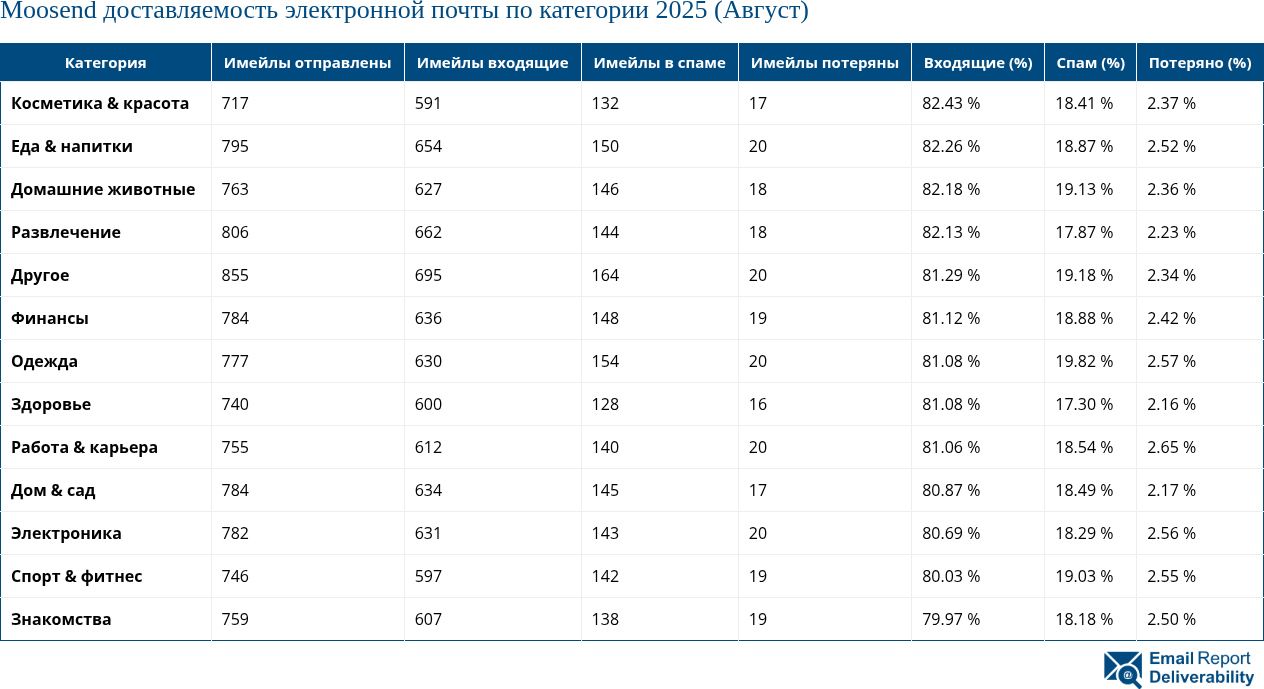Sort by "Входящие (%)" column header

(x=977, y=62)
